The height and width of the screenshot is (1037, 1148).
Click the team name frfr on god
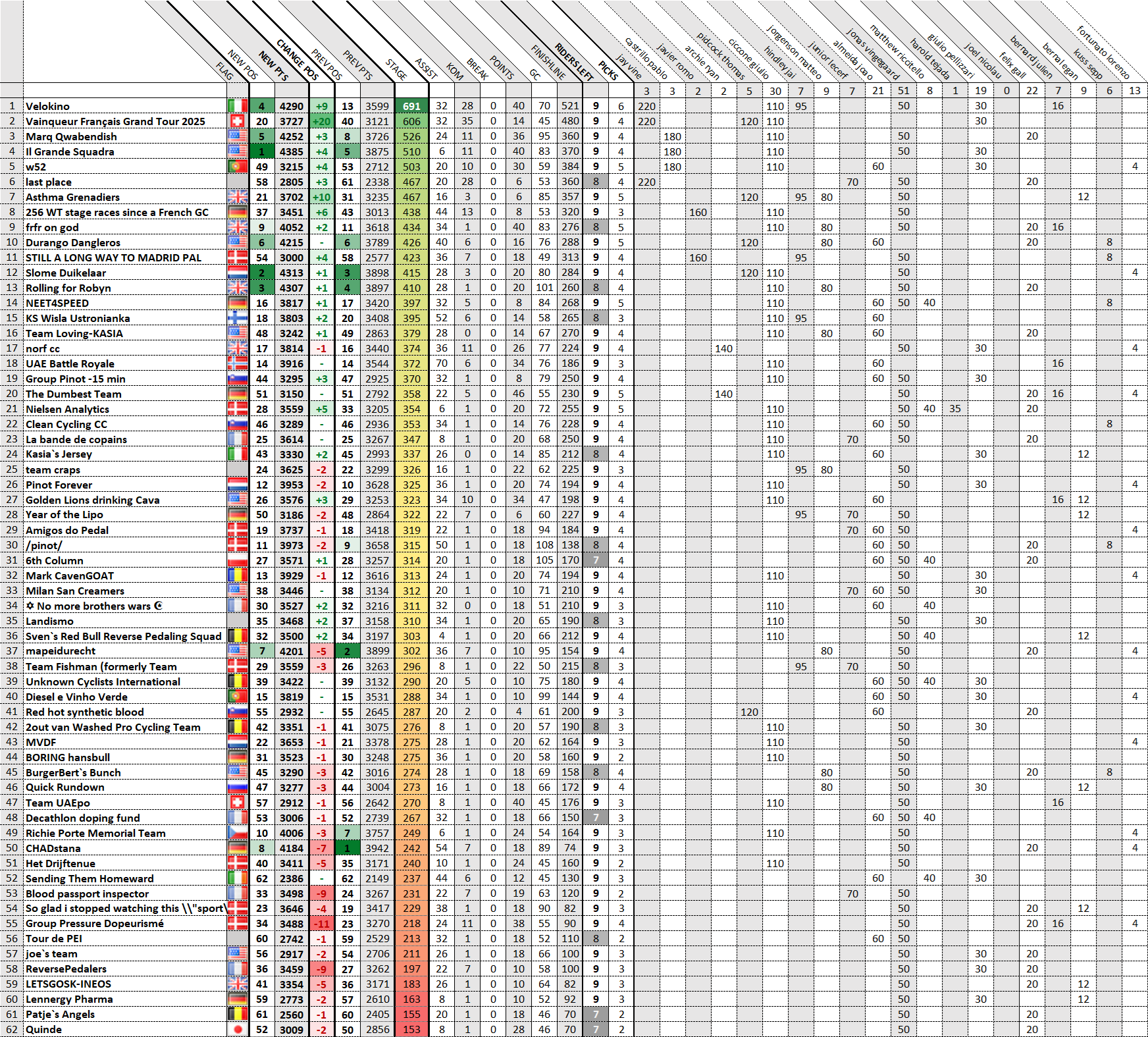(52, 228)
